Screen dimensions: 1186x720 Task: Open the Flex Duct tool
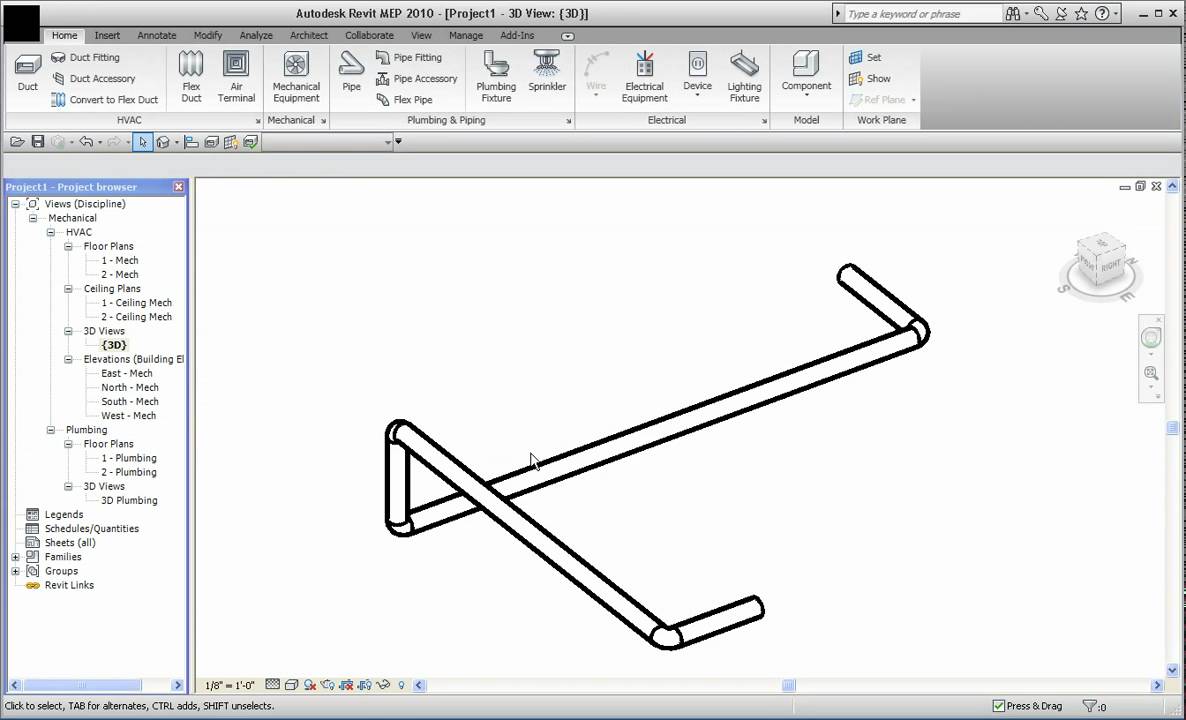click(x=190, y=75)
